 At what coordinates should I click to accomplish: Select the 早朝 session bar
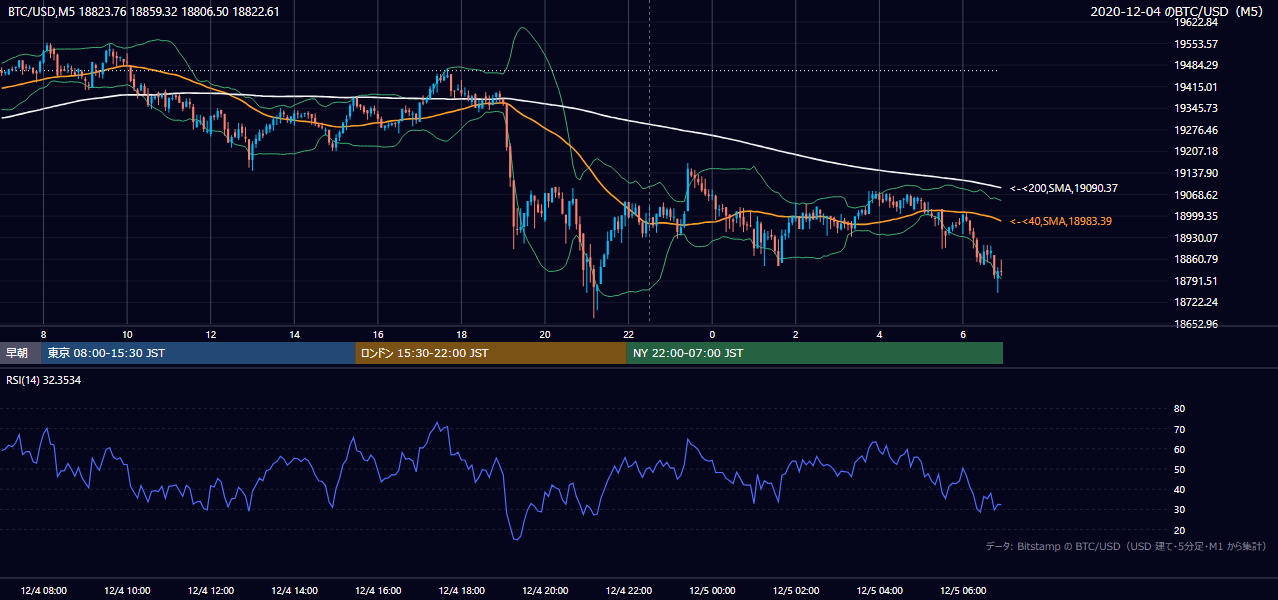[21, 353]
